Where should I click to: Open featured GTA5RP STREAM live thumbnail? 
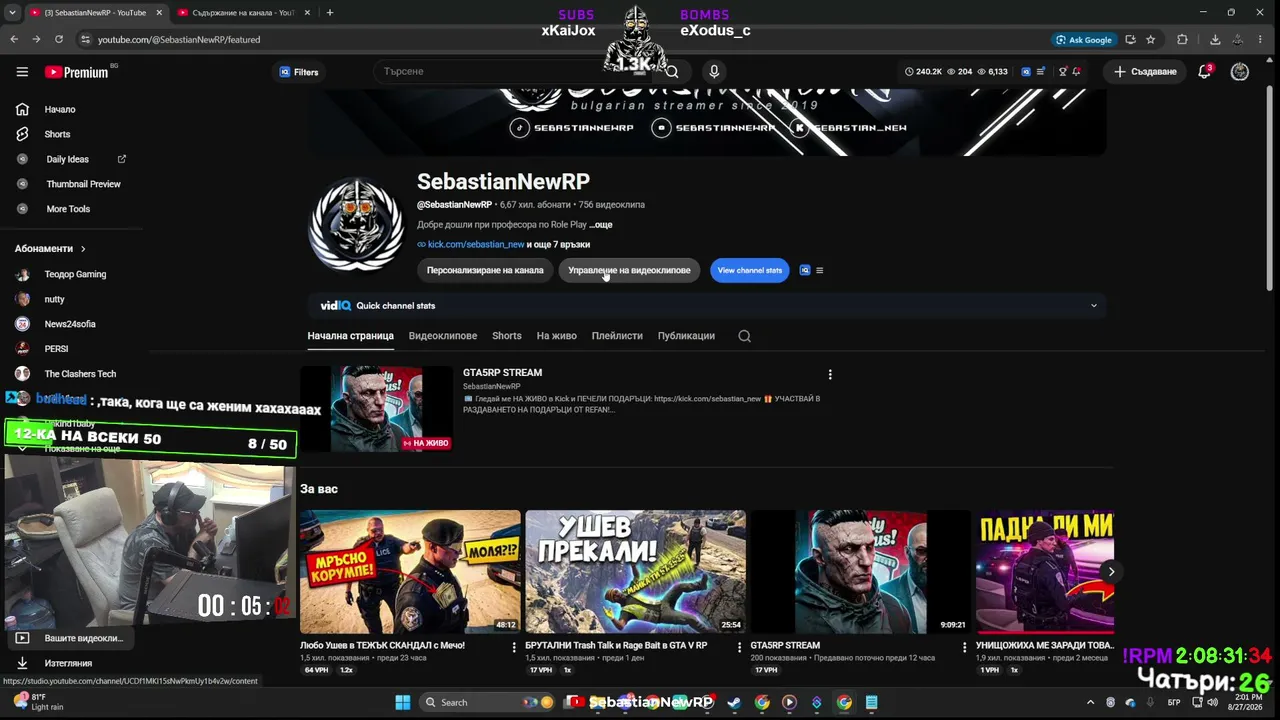[376, 409]
